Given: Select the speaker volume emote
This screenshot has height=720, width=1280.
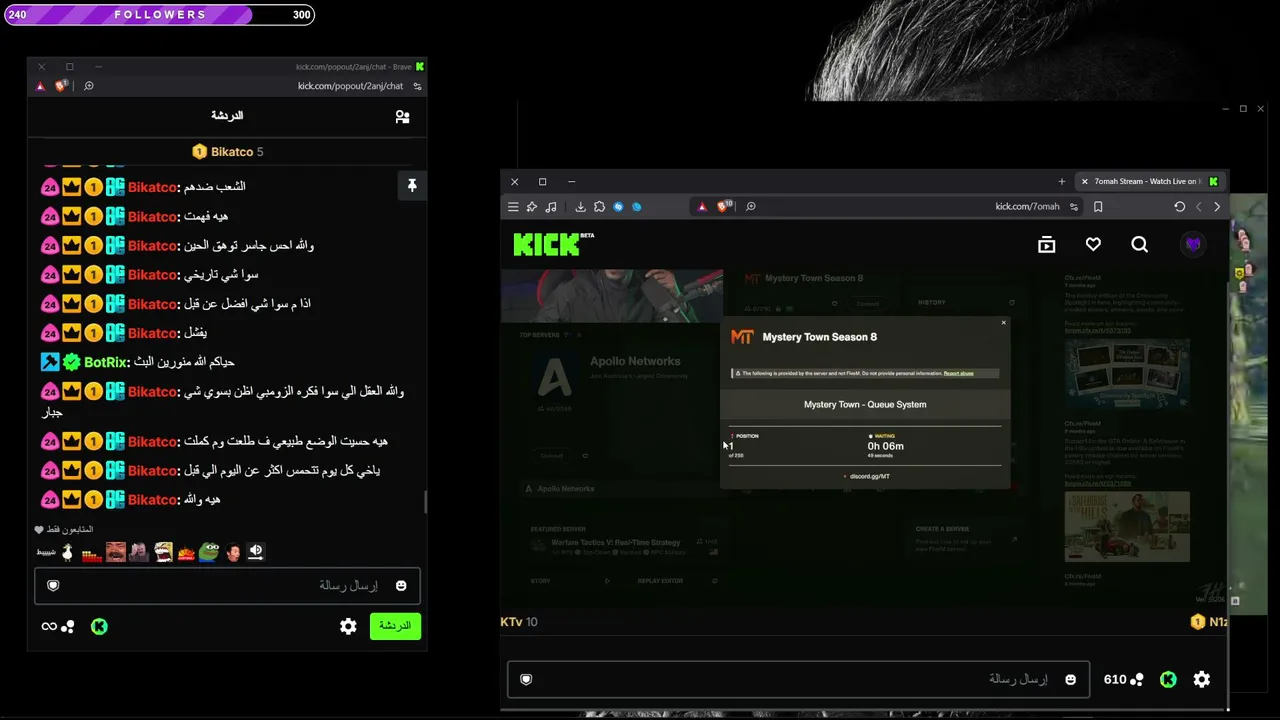Looking at the screenshot, I should (255, 551).
